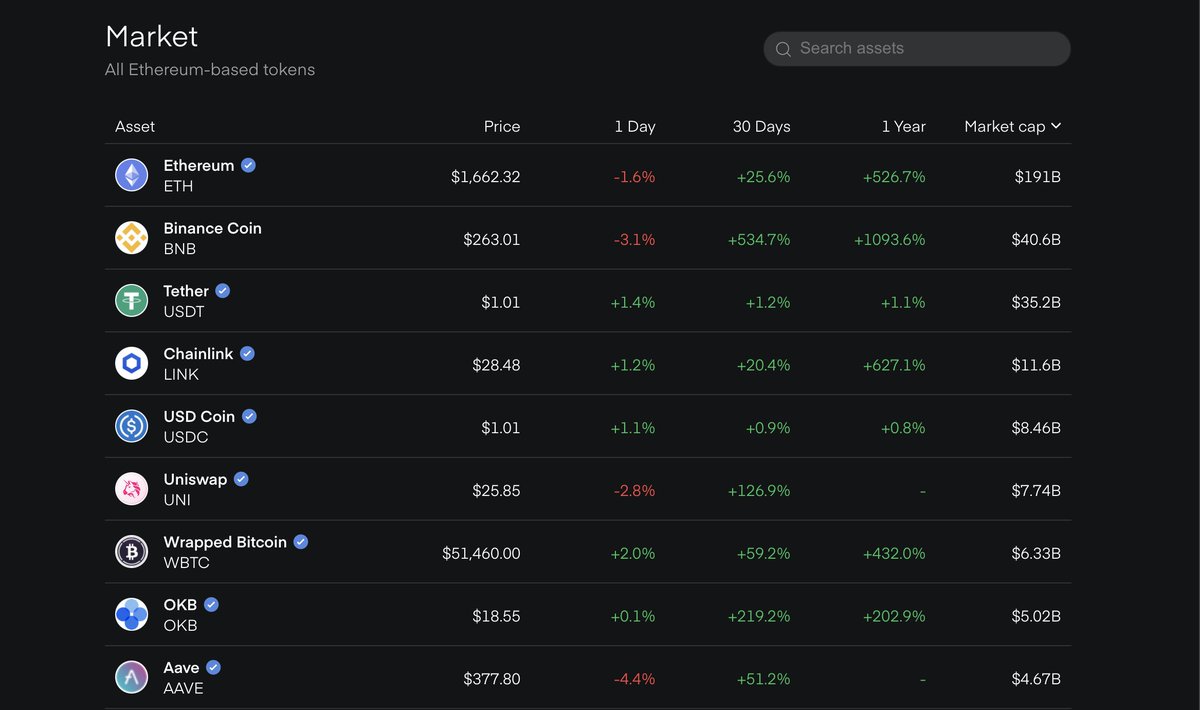Click OKB price $18.55
This screenshot has width=1200, height=710.
tap(497, 616)
